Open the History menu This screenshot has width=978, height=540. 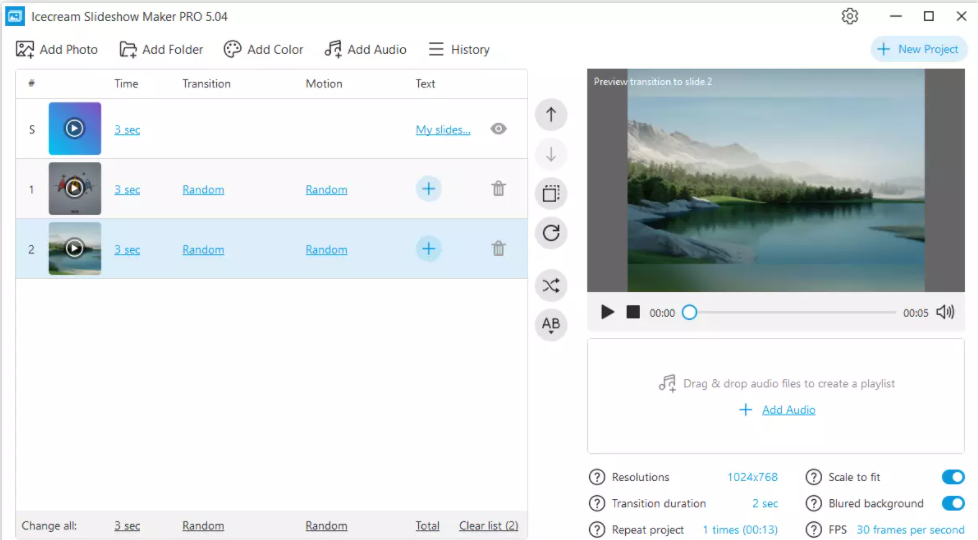pyautogui.click(x=459, y=49)
